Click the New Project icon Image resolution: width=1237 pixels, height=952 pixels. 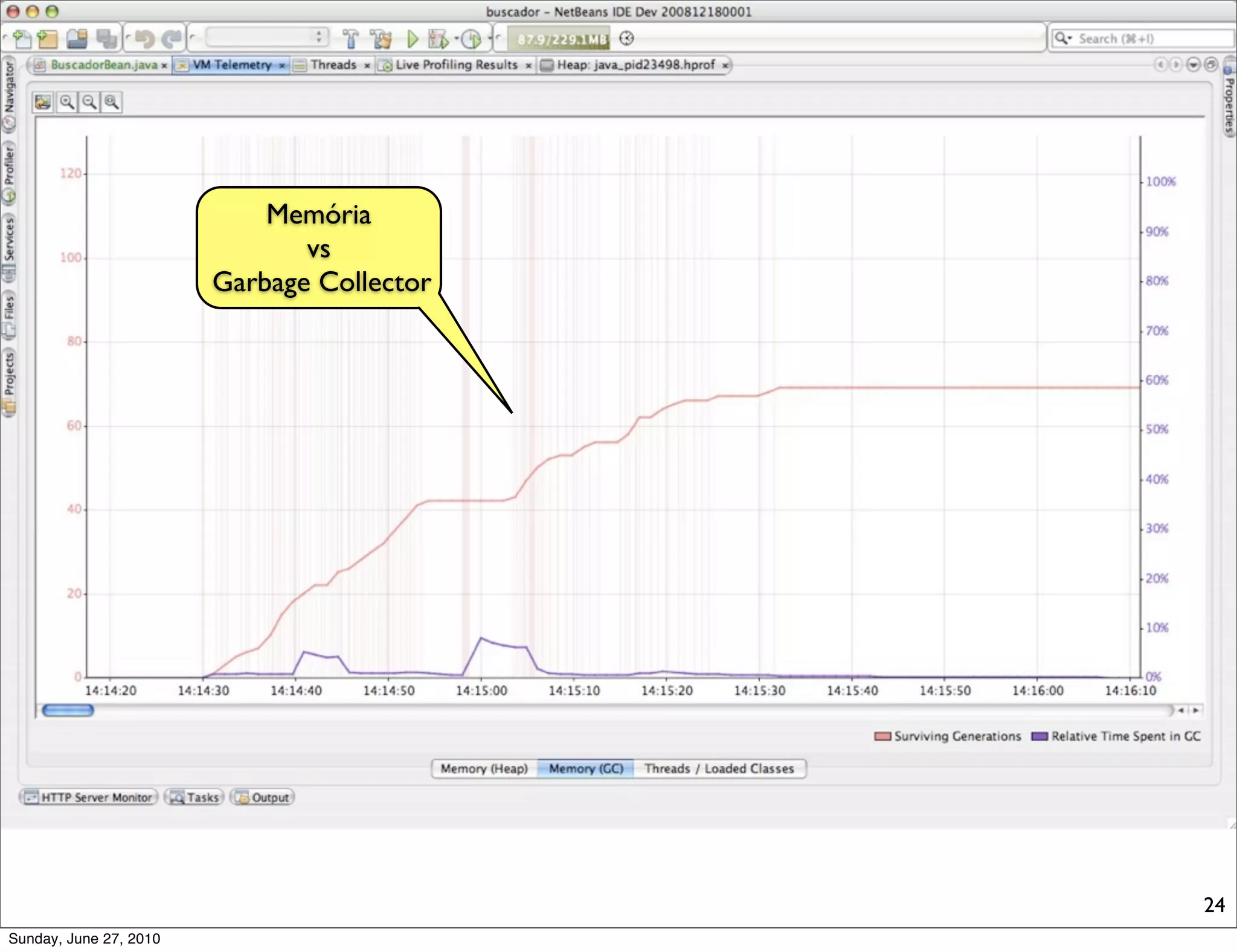[x=47, y=39]
